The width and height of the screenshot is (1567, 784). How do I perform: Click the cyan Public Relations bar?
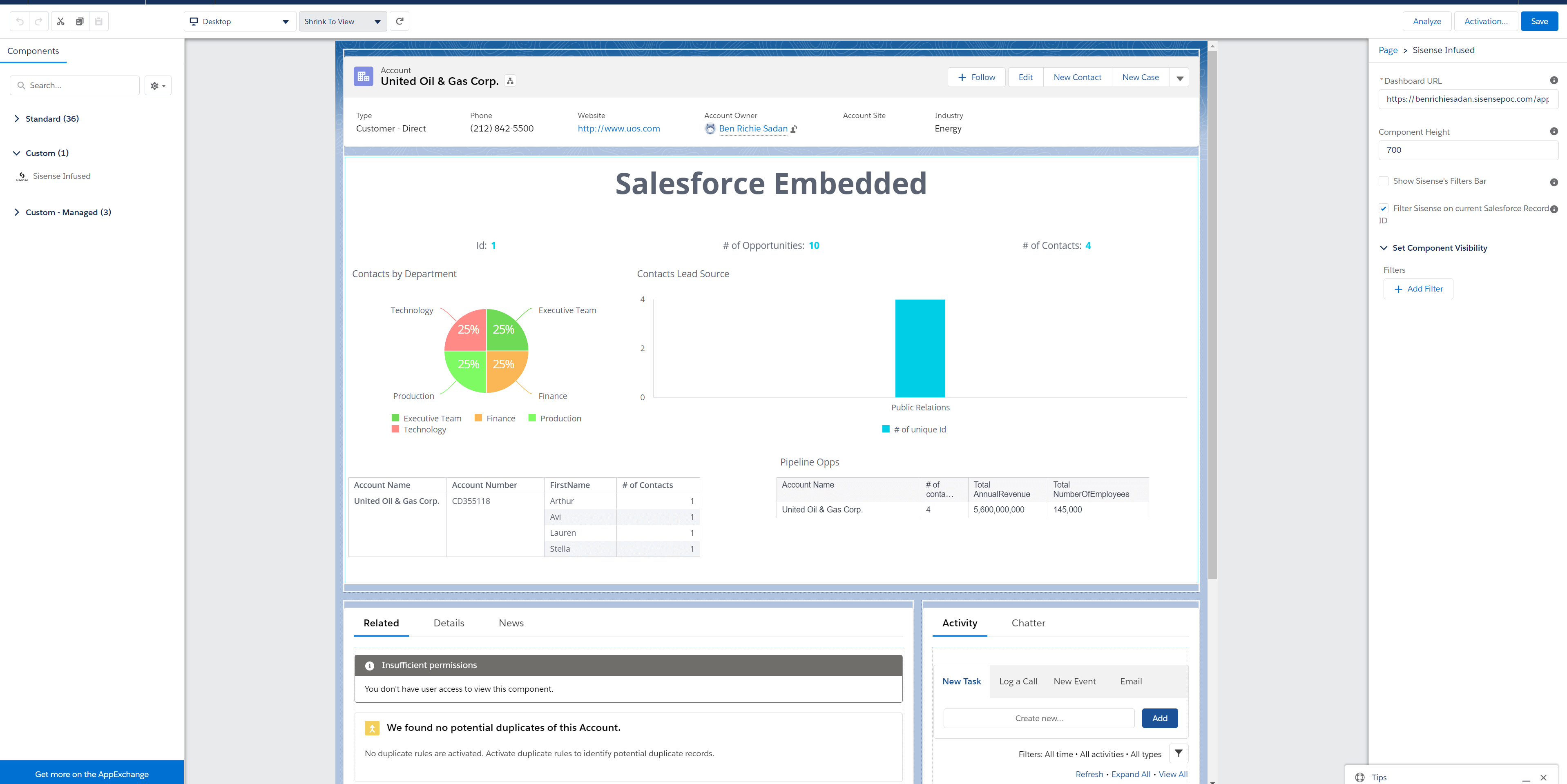click(x=920, y=348)
